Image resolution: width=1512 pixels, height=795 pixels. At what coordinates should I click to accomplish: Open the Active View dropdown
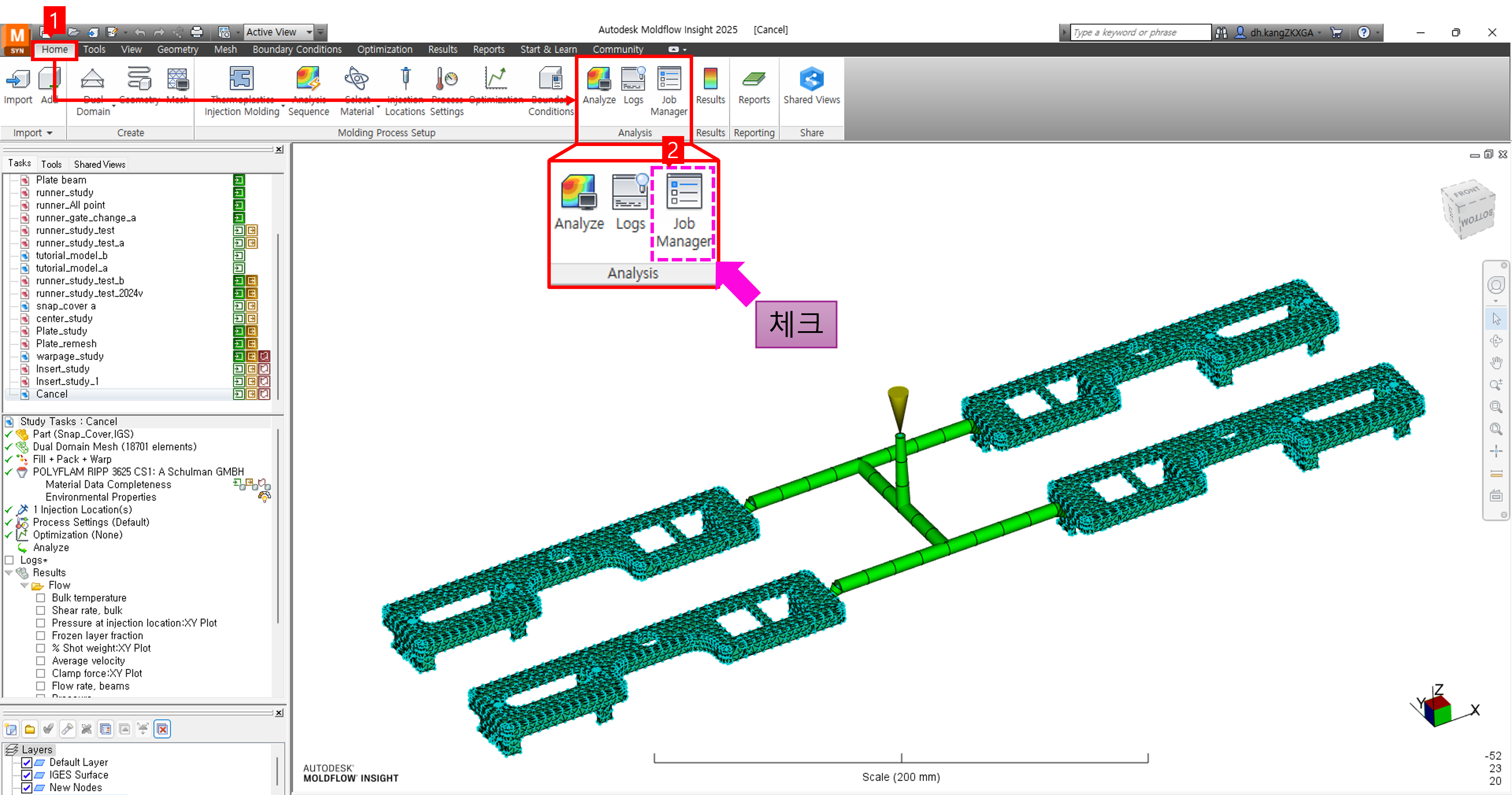pyautogui.click(x=279, y=32)
